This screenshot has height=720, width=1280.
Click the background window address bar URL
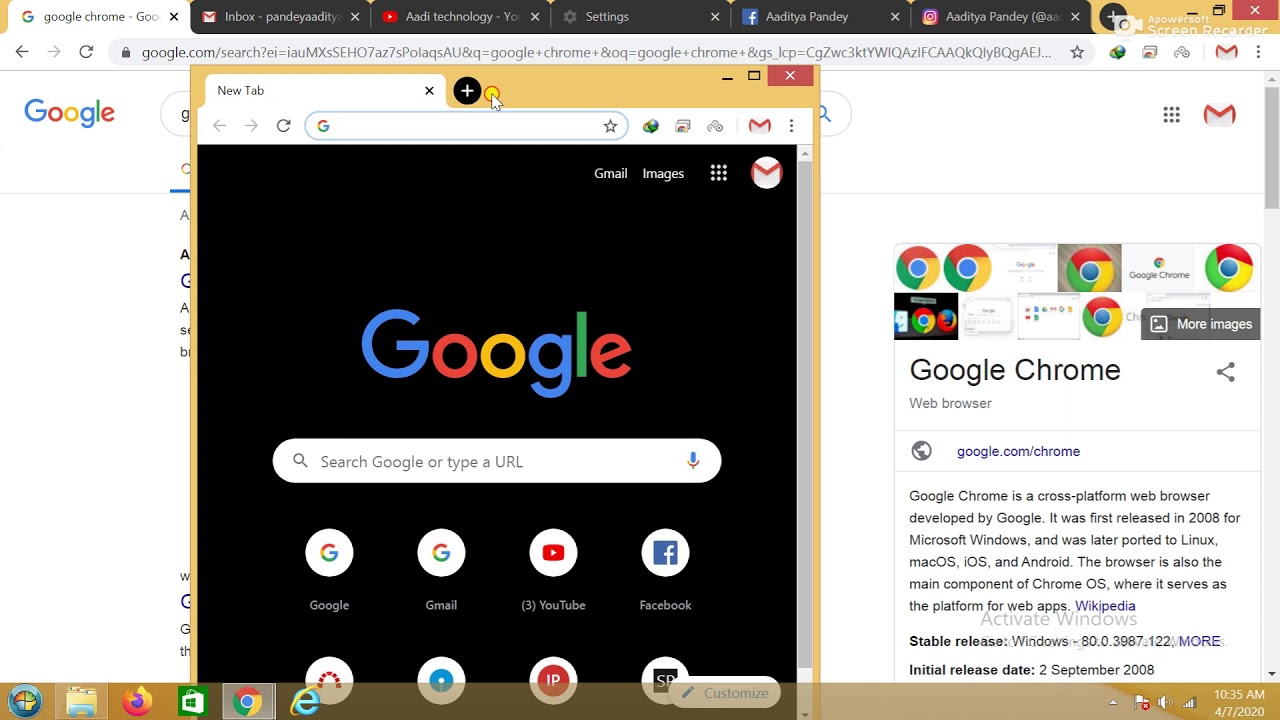(x=596, y=52)
